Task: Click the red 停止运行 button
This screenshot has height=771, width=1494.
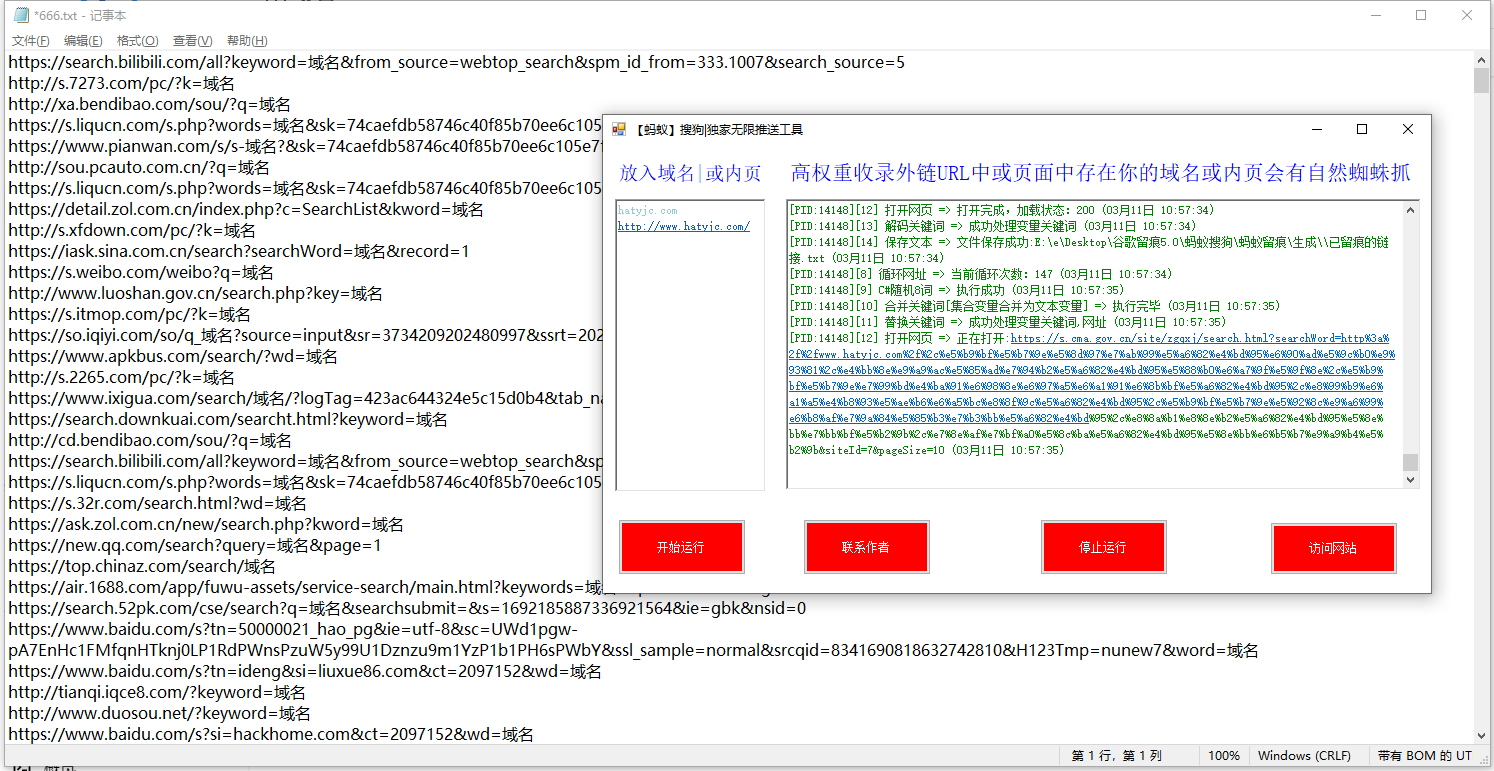Action: click(x=1103, y=547)
